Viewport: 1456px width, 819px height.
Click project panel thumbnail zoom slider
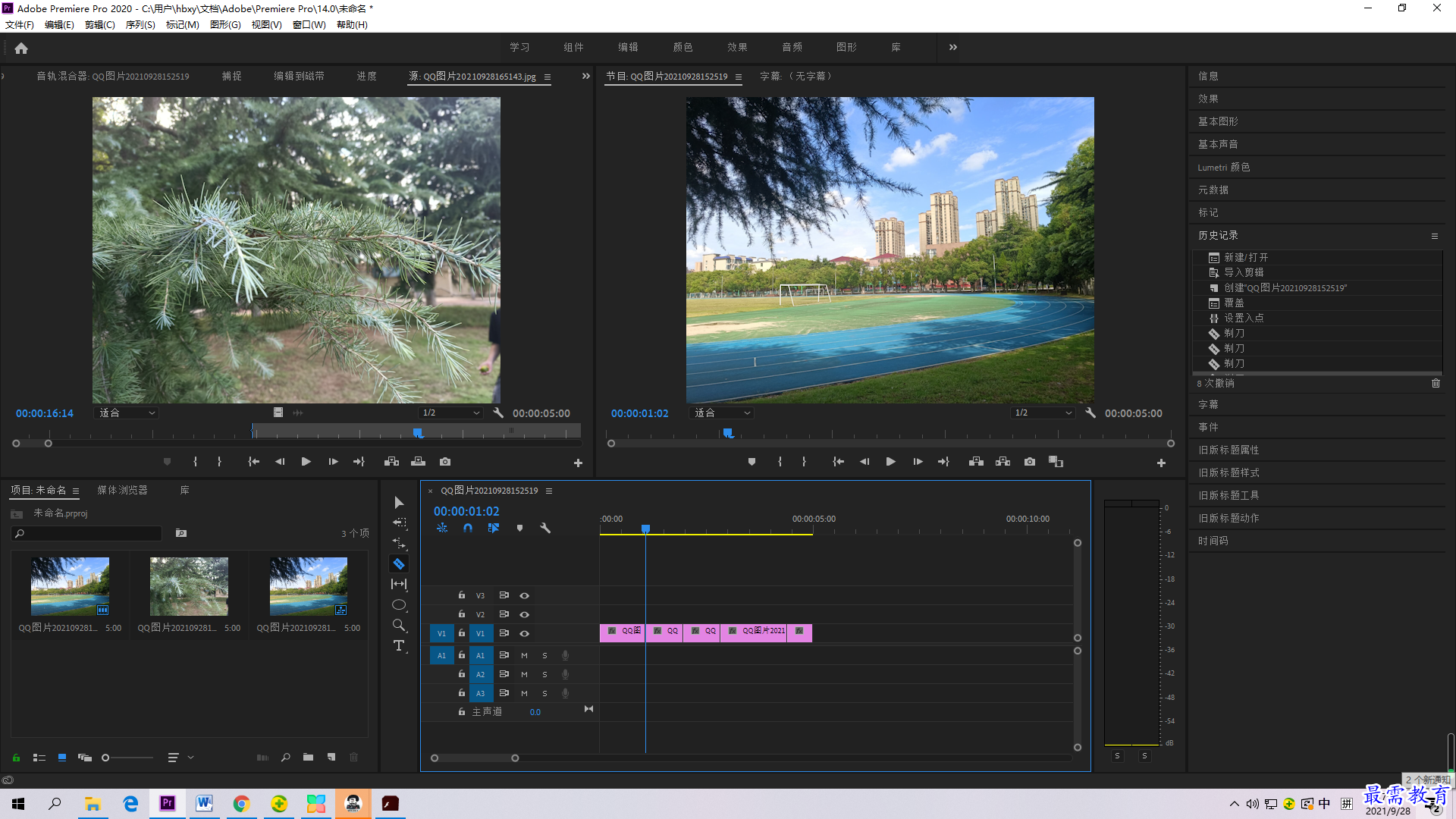[x=127, y=758]
